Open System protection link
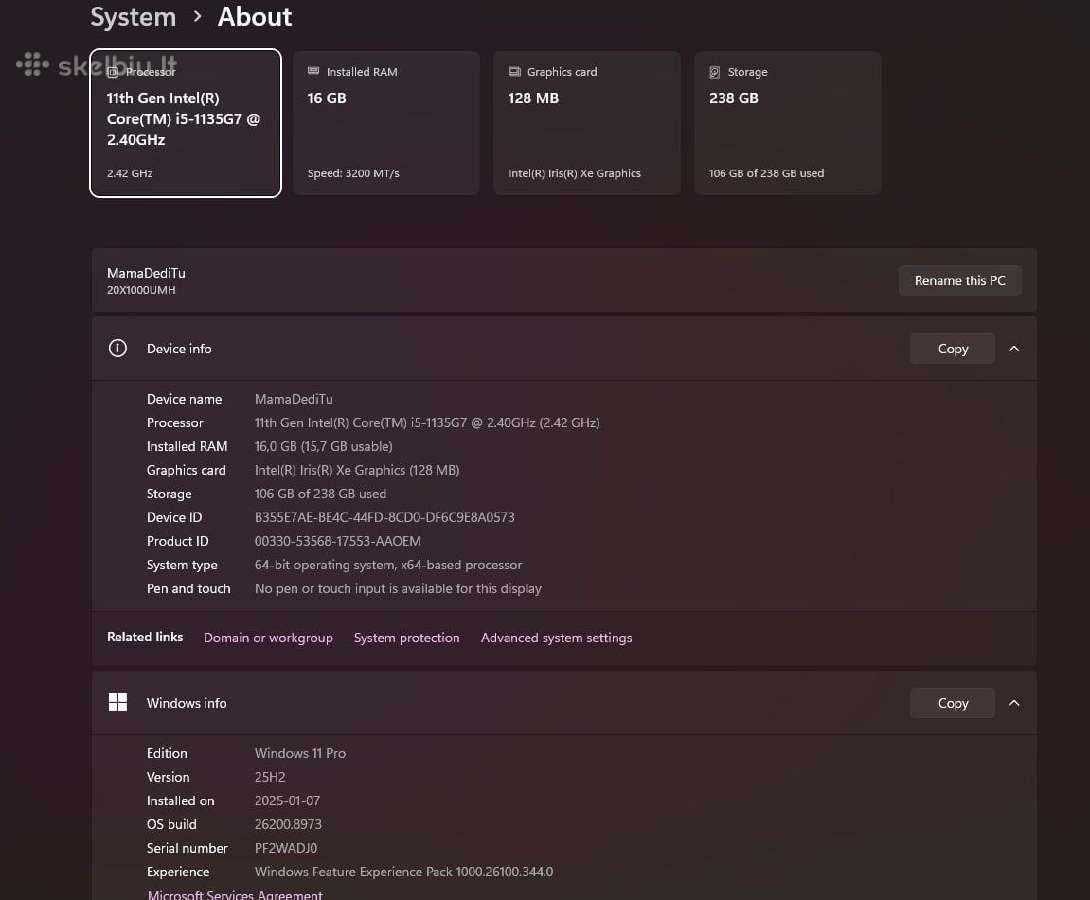Viewport: 1090px width, 900px height. pos(407,637)
